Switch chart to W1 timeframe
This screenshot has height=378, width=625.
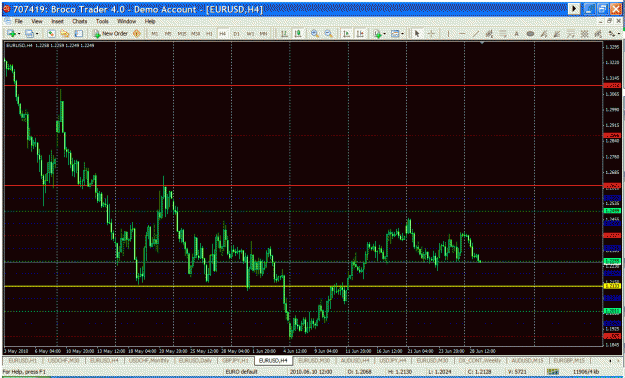250,34
